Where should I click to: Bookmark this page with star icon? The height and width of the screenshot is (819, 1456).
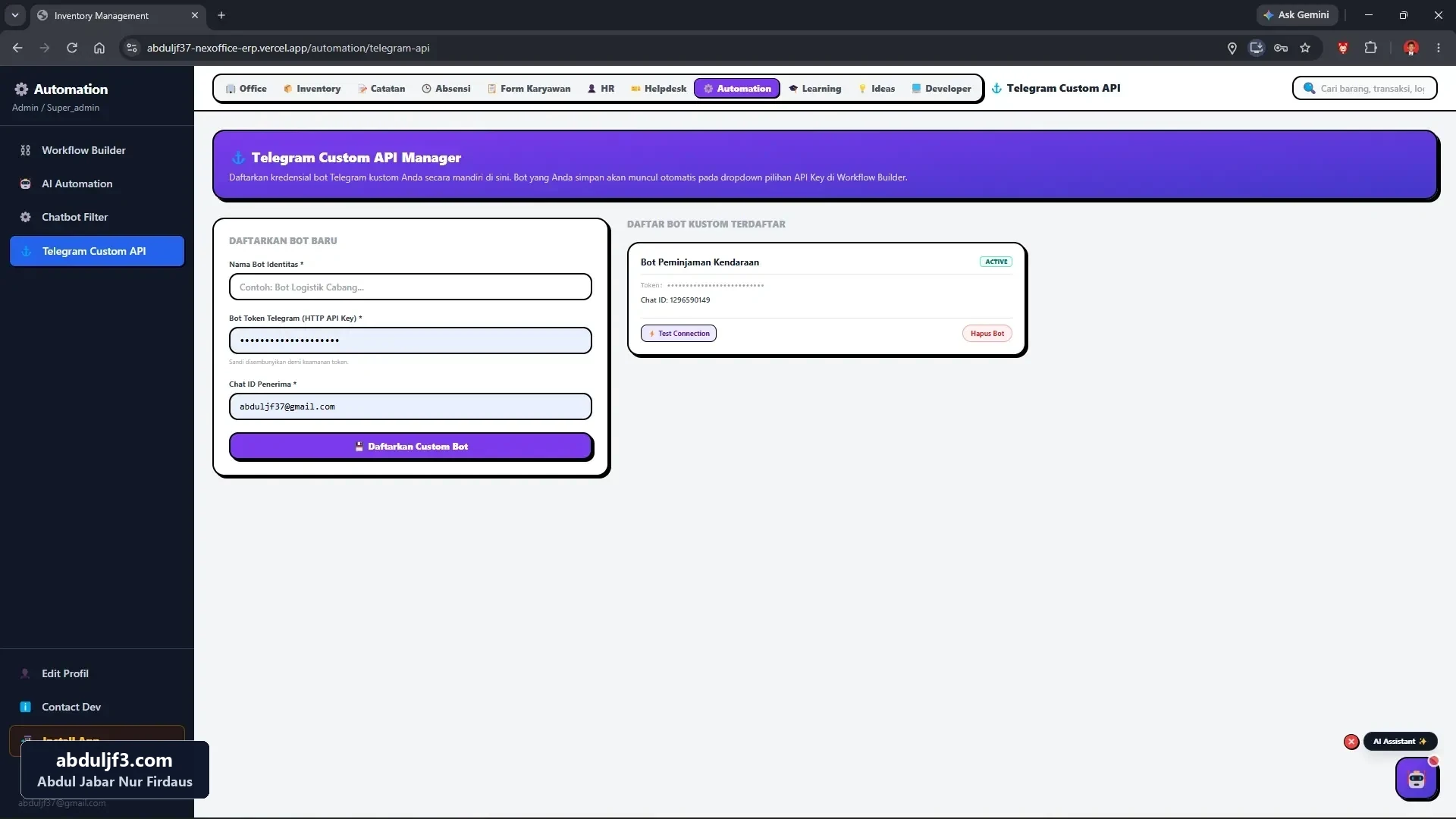(1305, 48)
